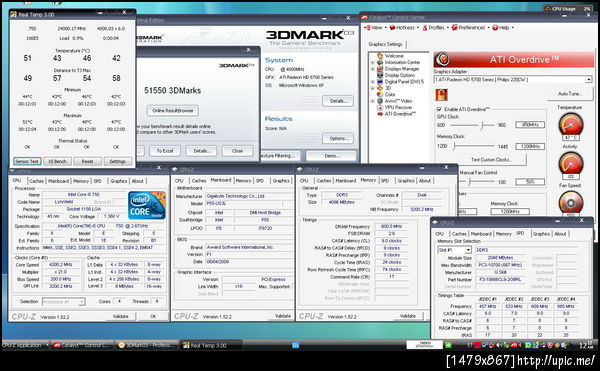The height and width of the screenshot is (371, 600).
Task: Adjust the GPU Clock slider
Action: (483, 125)
